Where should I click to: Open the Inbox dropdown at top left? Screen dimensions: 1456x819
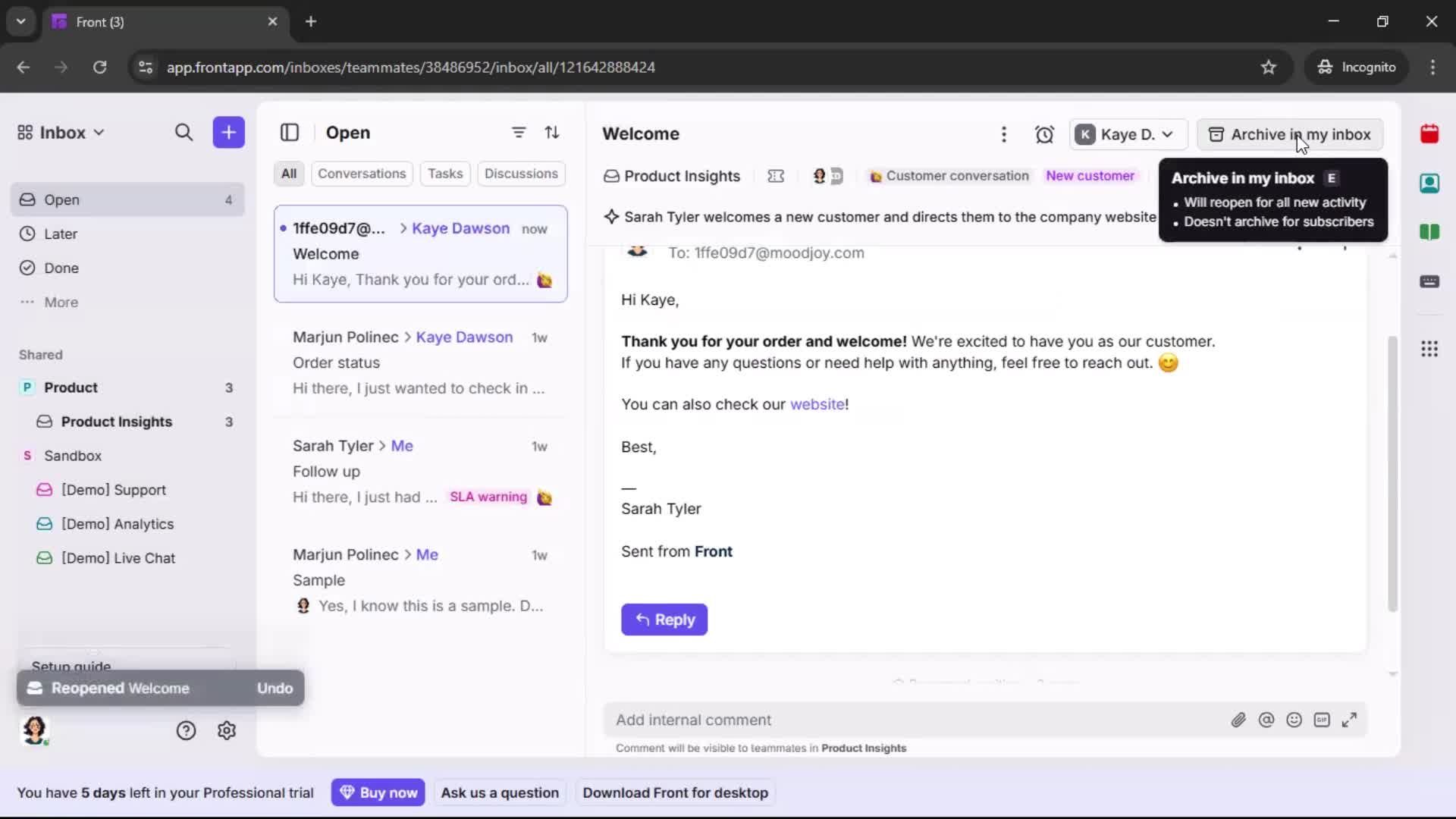(61, 132)
